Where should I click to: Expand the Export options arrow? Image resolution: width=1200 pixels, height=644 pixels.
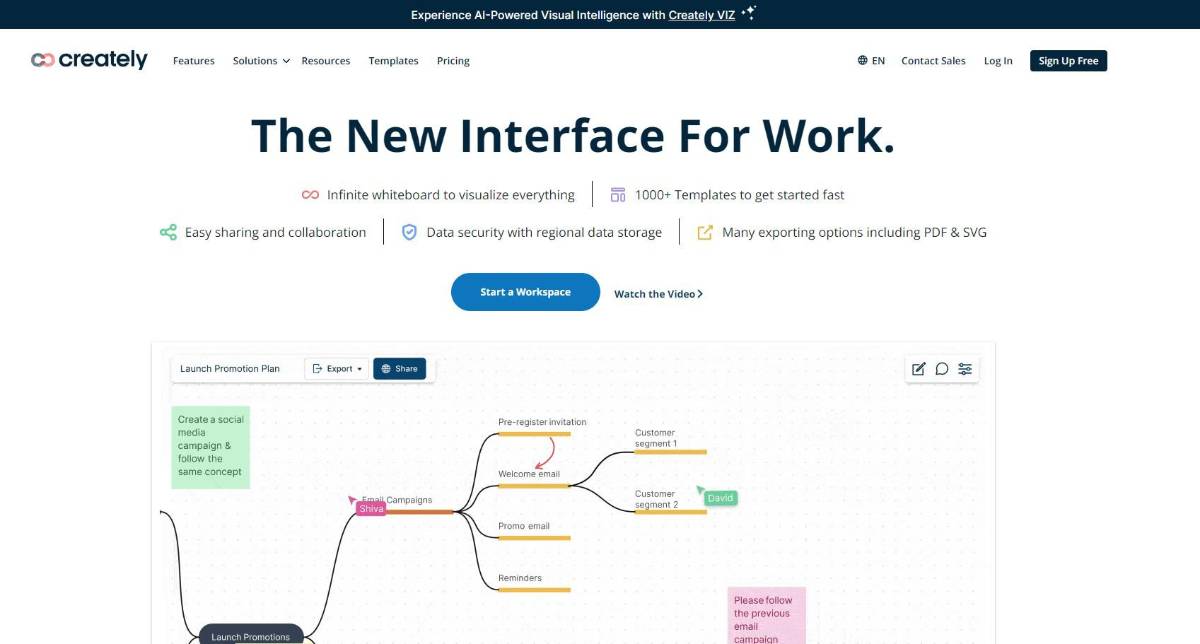(359, 368)
